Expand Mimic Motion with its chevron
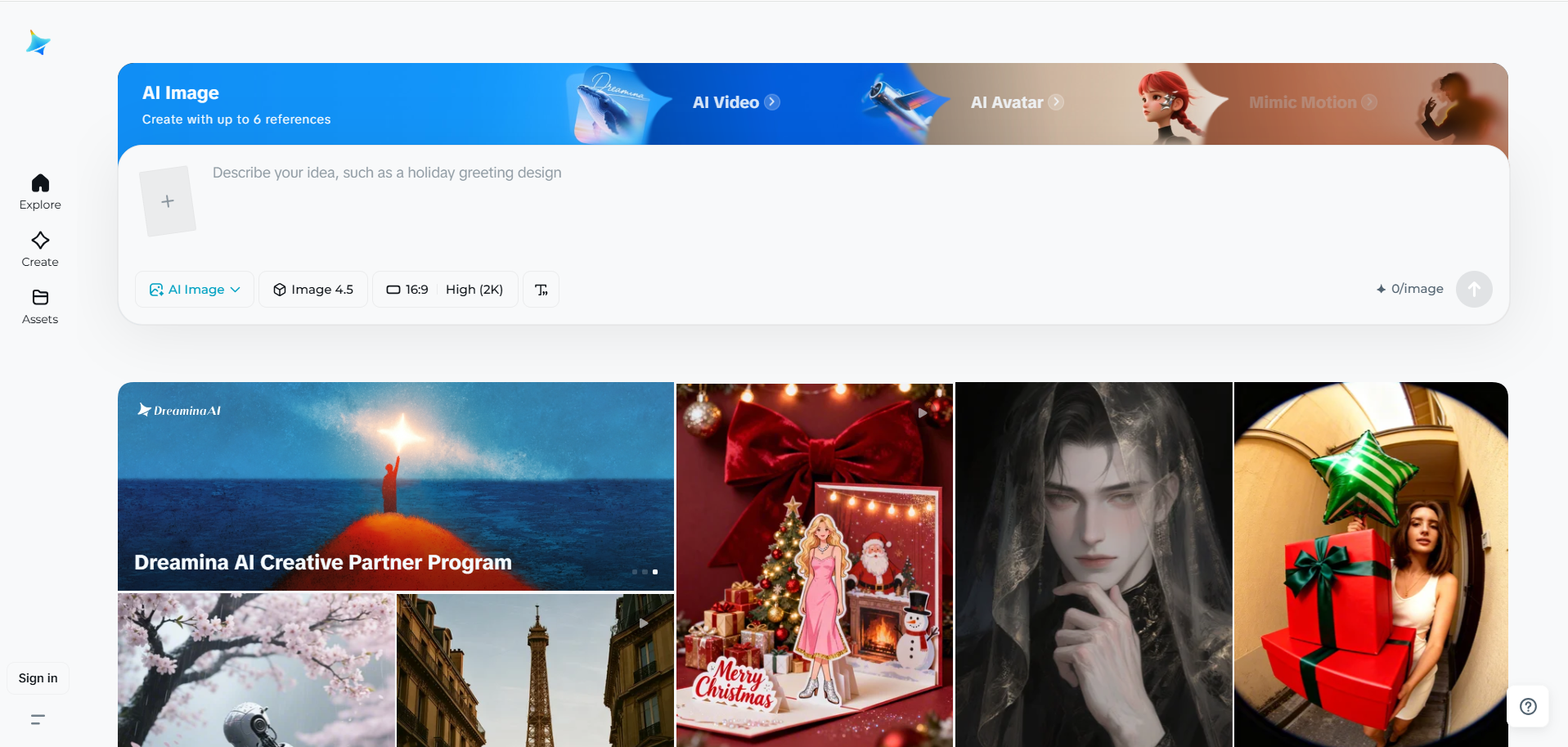 click(x=1369, y=101)
